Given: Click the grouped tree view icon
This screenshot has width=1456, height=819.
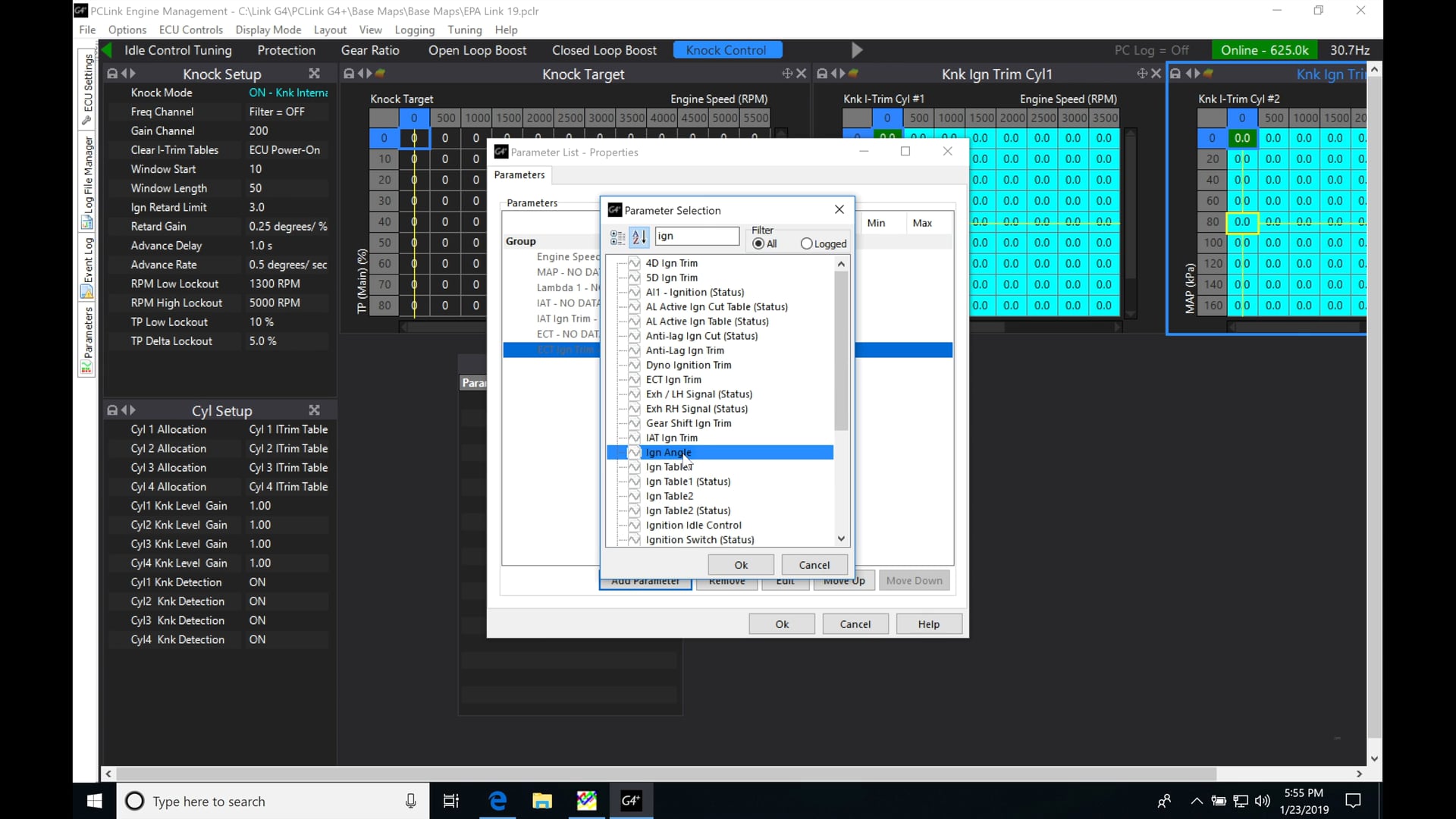Looking at the screenshot, I should (617, 237).
